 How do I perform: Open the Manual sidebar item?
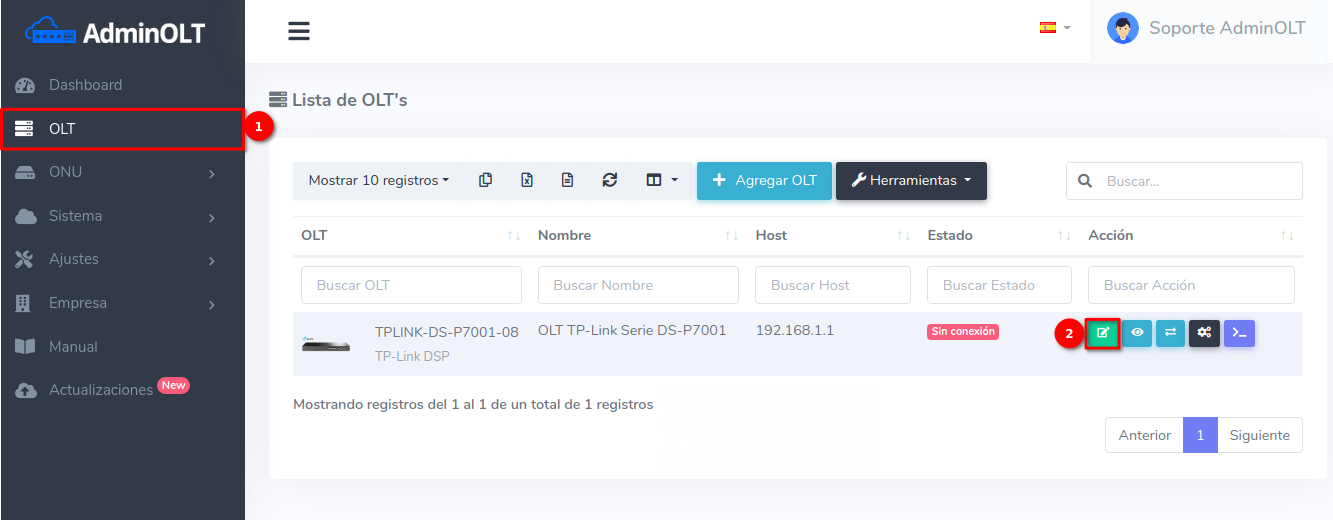click(73, 347)
